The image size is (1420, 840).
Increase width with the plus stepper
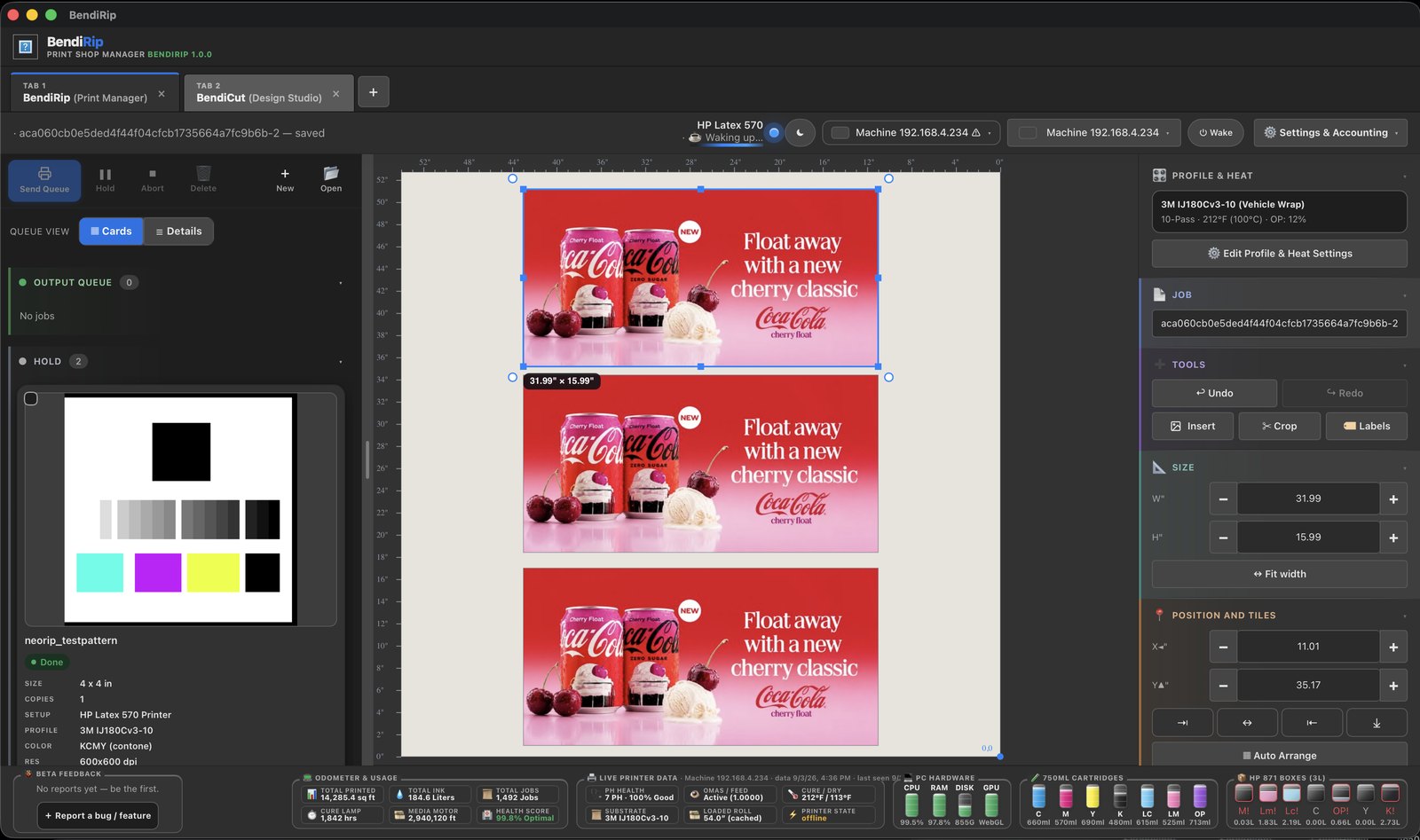tap(1393, 499)
